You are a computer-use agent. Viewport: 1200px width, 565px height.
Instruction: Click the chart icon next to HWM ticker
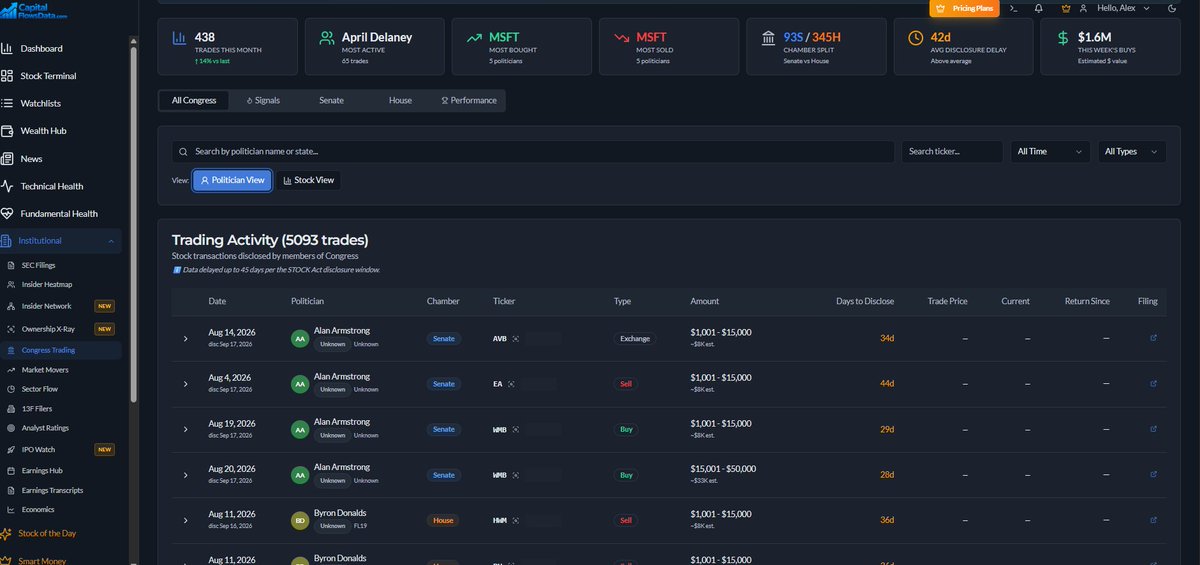[518, 521]
